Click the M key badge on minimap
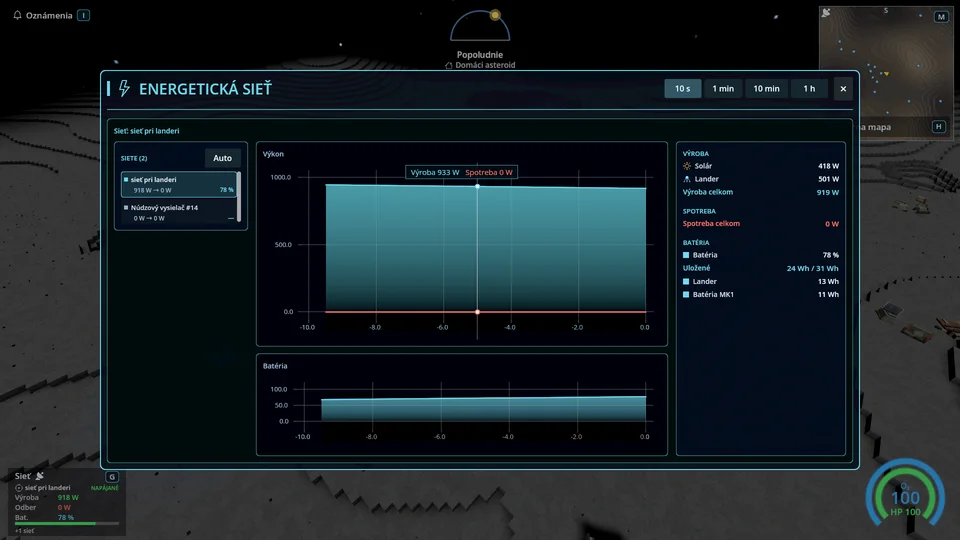This screenshot has height=540, width=960. click(x=941, y=17)
